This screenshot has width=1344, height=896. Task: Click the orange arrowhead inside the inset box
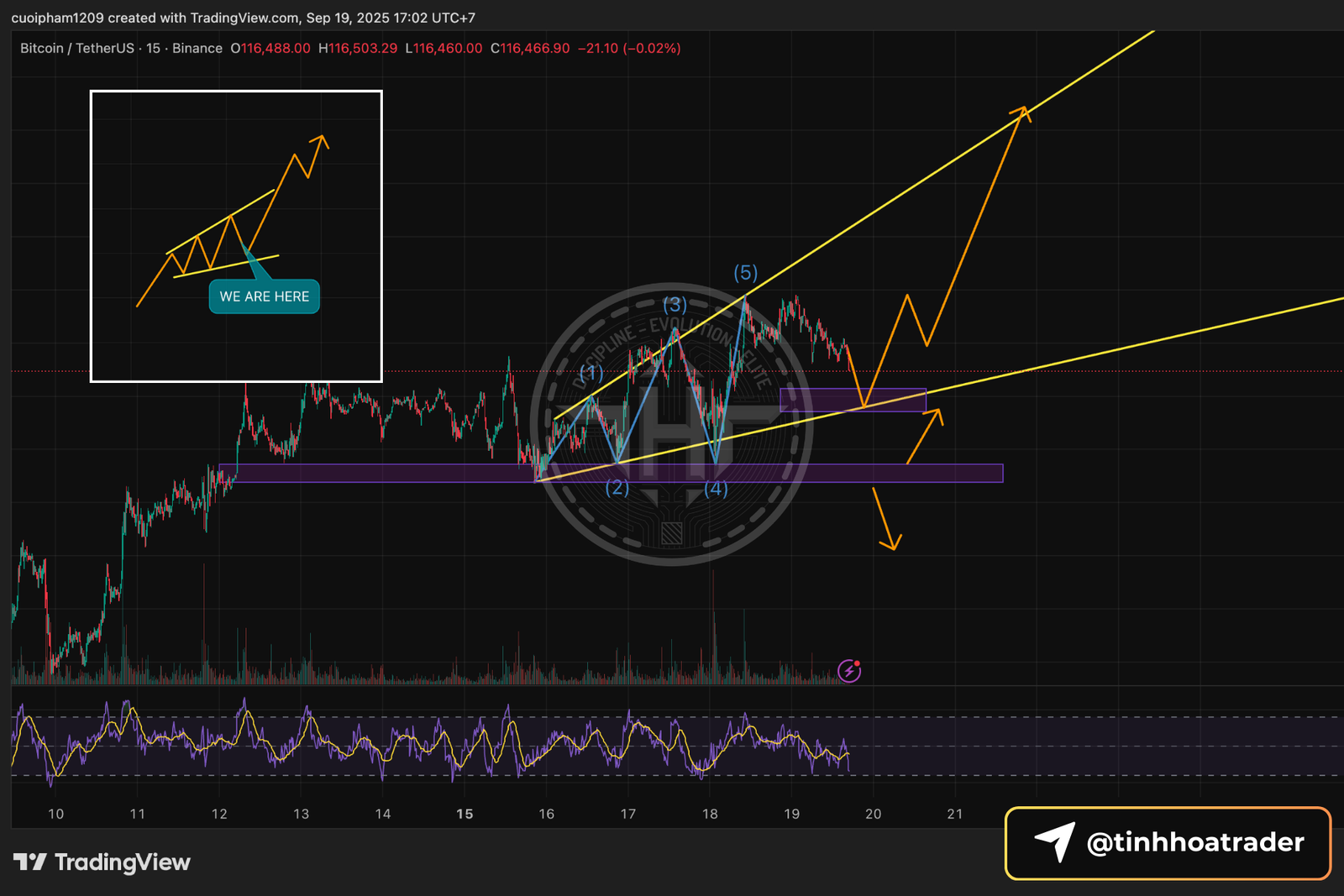pyautogui.click(x=320, y=141)
